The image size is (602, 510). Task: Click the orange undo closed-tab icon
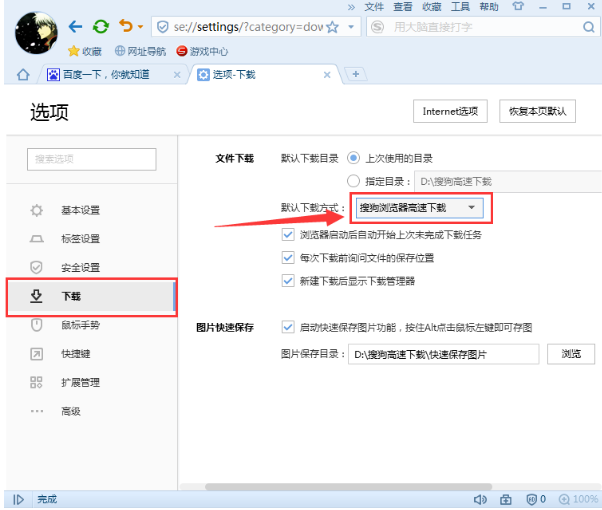(126, 26)
